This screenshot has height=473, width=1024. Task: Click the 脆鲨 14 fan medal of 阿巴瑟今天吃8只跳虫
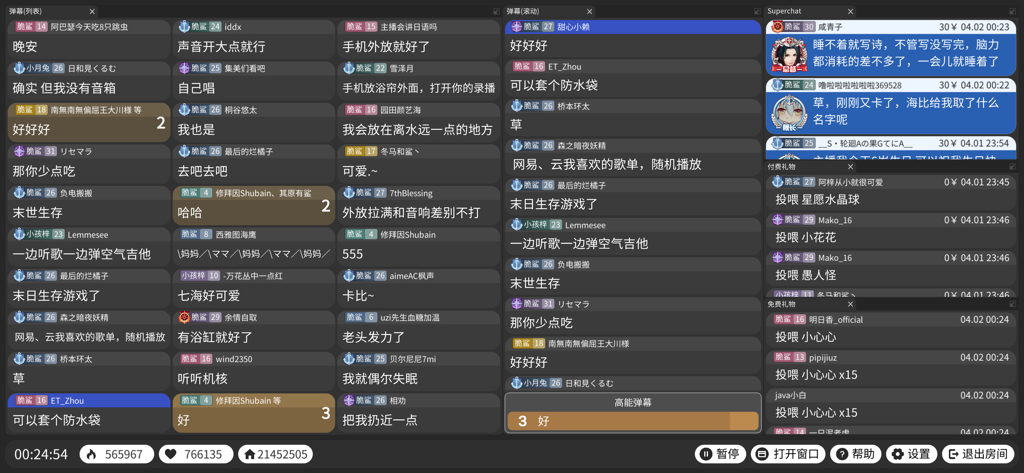tap(31, 27)
